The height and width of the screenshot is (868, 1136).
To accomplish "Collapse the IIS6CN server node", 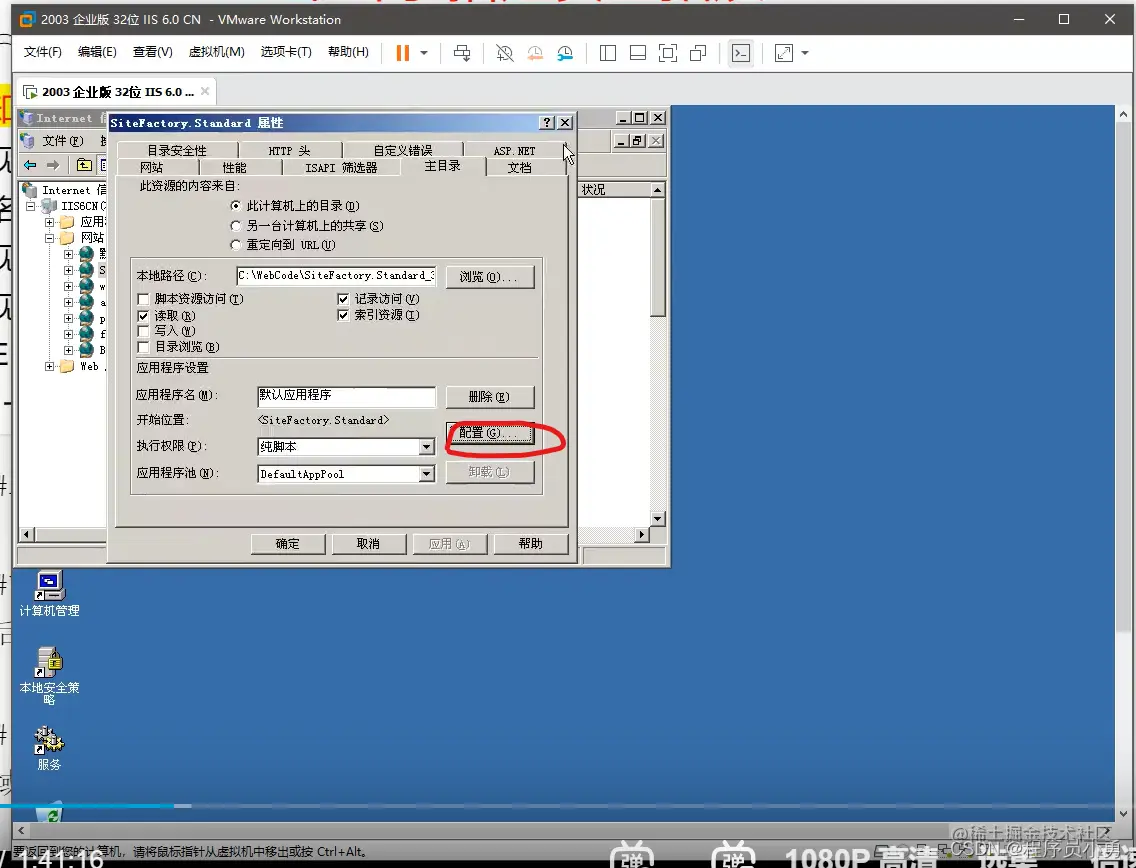I will (30, 206).
